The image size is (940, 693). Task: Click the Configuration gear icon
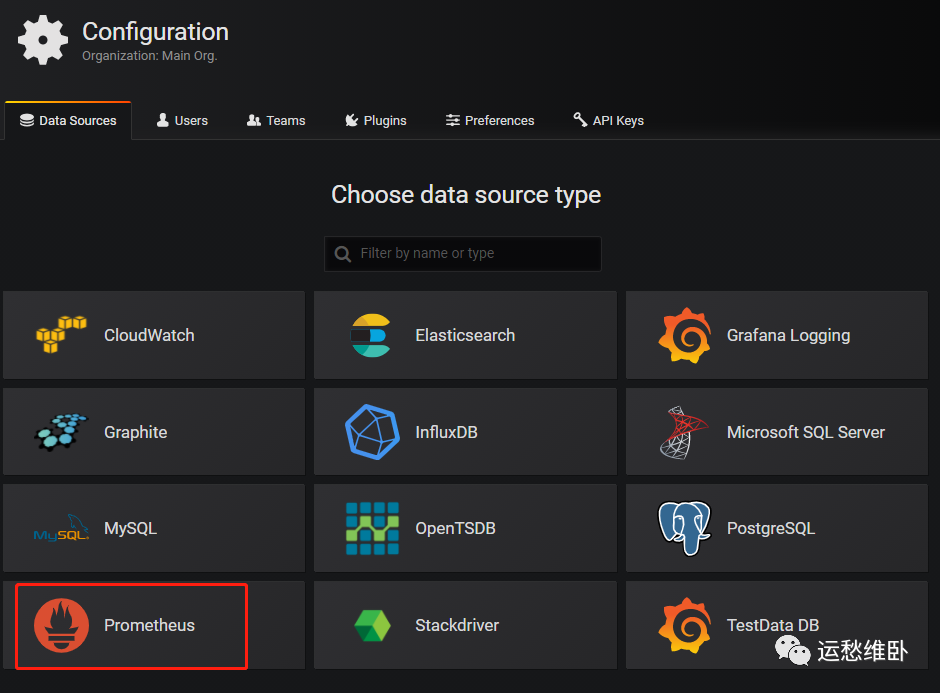(x=43, y=40)
